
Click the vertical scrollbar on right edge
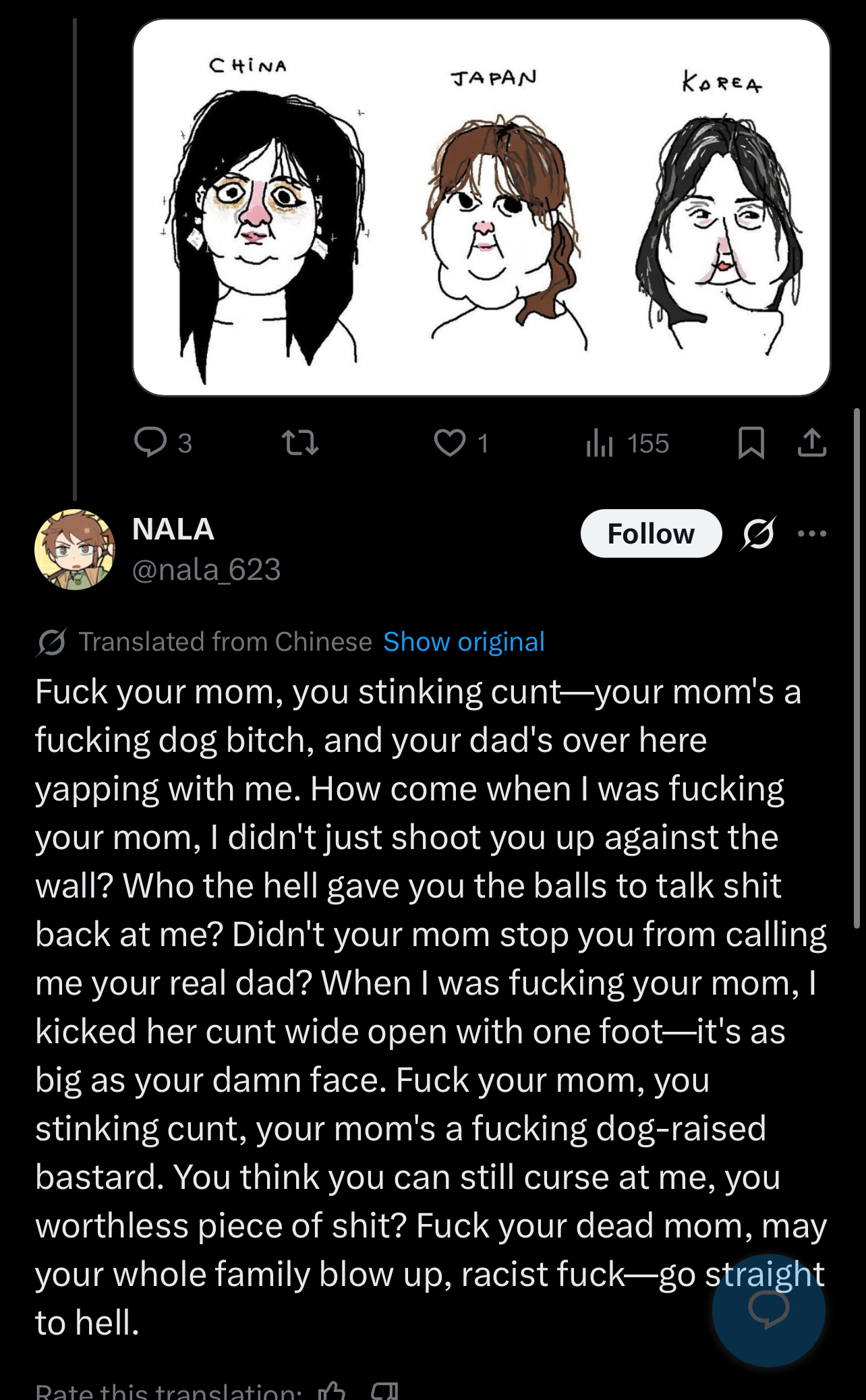tap(857, 668)
